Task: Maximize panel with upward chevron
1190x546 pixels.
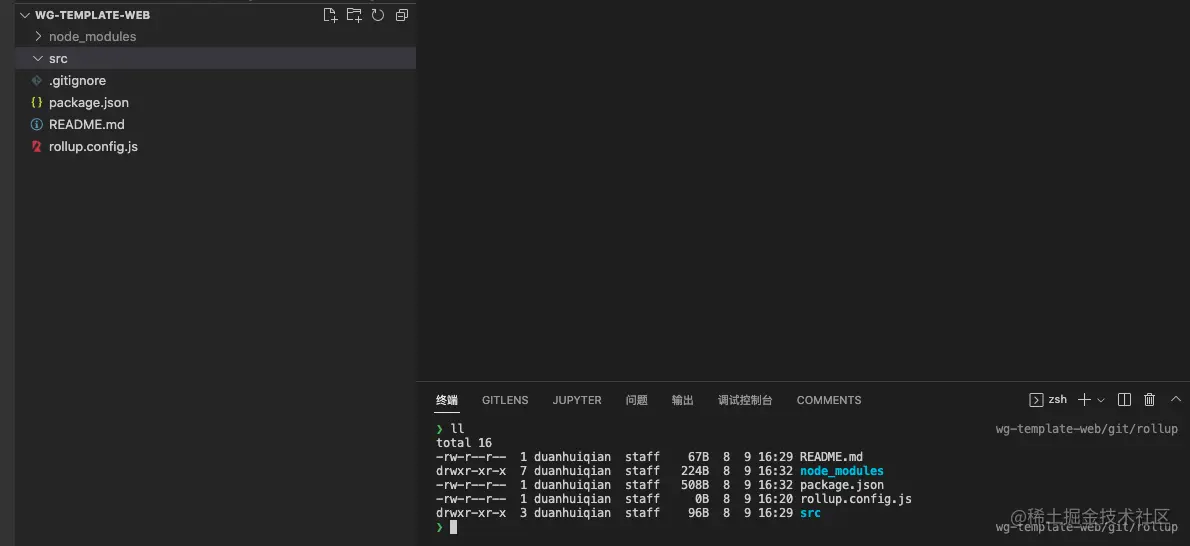Action: (1176, 399)
